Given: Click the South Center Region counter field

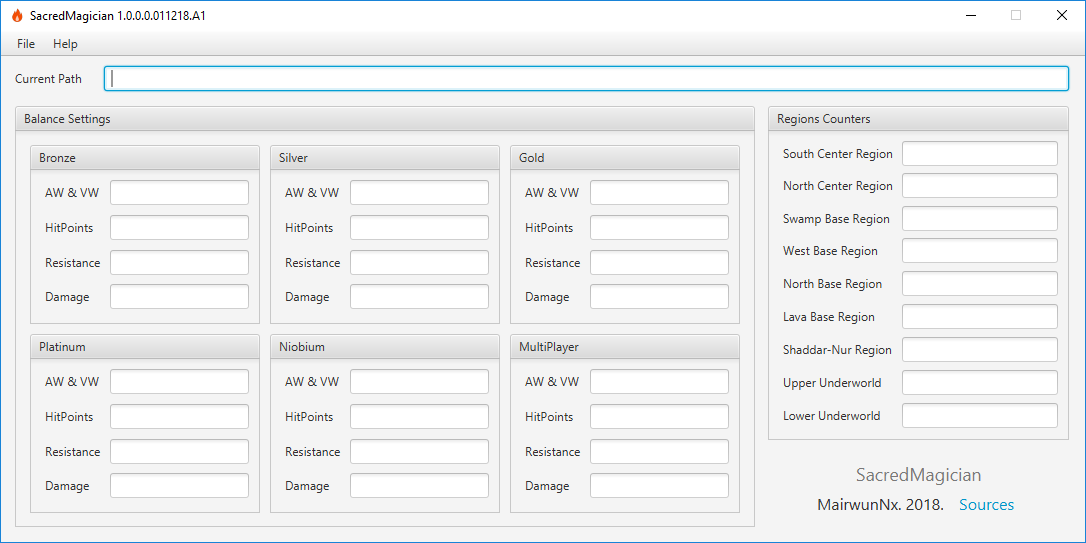Looking at the screenshot, I should coord(979,154).
